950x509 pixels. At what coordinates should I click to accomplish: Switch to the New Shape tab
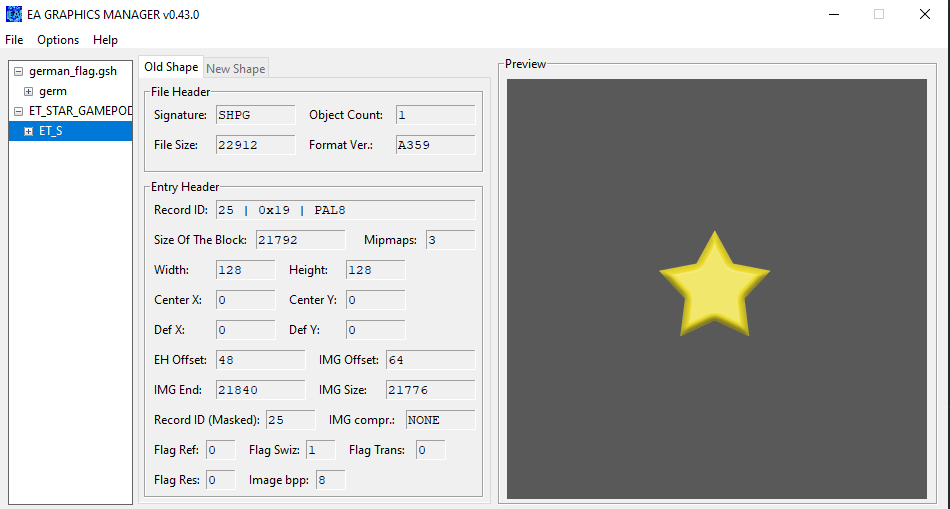tap(236, 68)
